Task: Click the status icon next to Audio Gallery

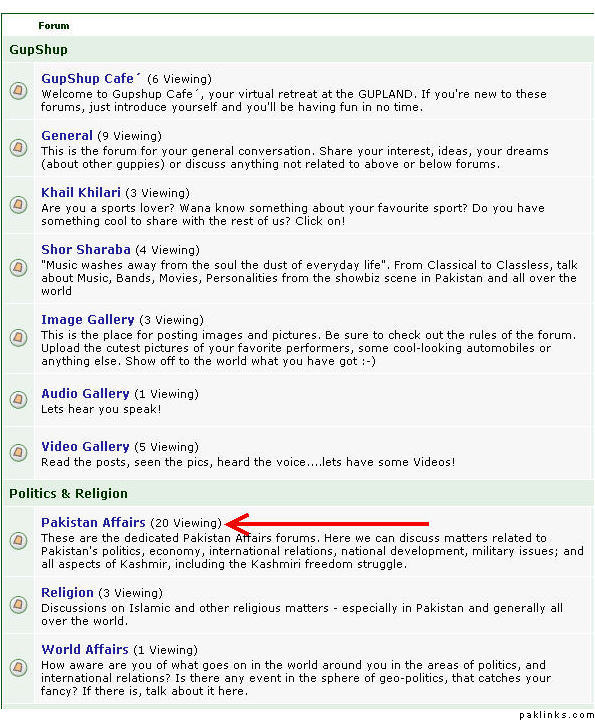Action: point(19,400)
